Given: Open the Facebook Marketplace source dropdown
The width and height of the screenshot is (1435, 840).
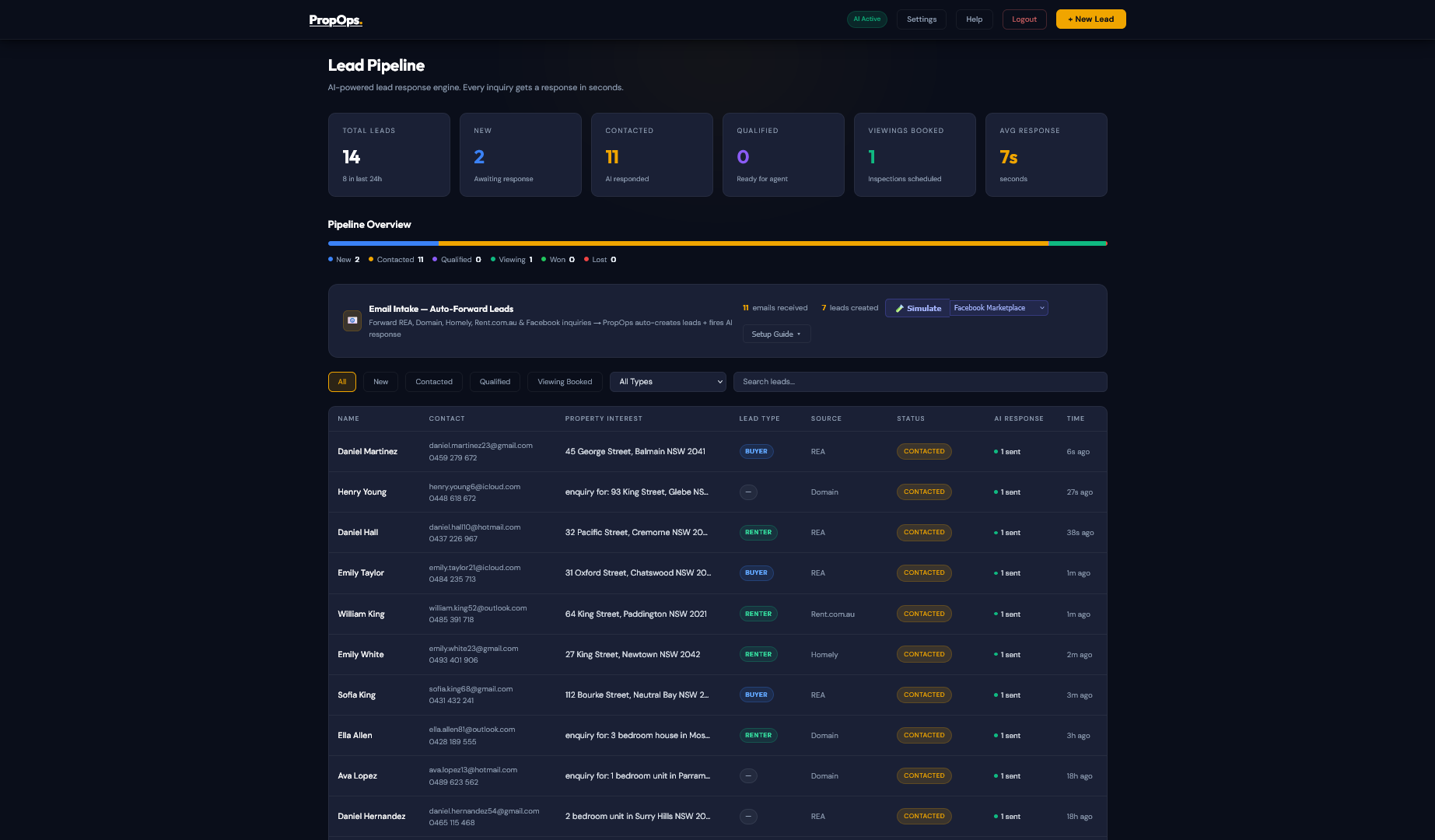Looking at the screenshot, I should [x=999, y=308].
